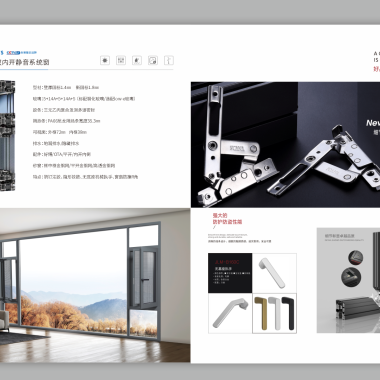
Task: Click the lower circular profile detail inset
Action: click(x=351, y=277)
